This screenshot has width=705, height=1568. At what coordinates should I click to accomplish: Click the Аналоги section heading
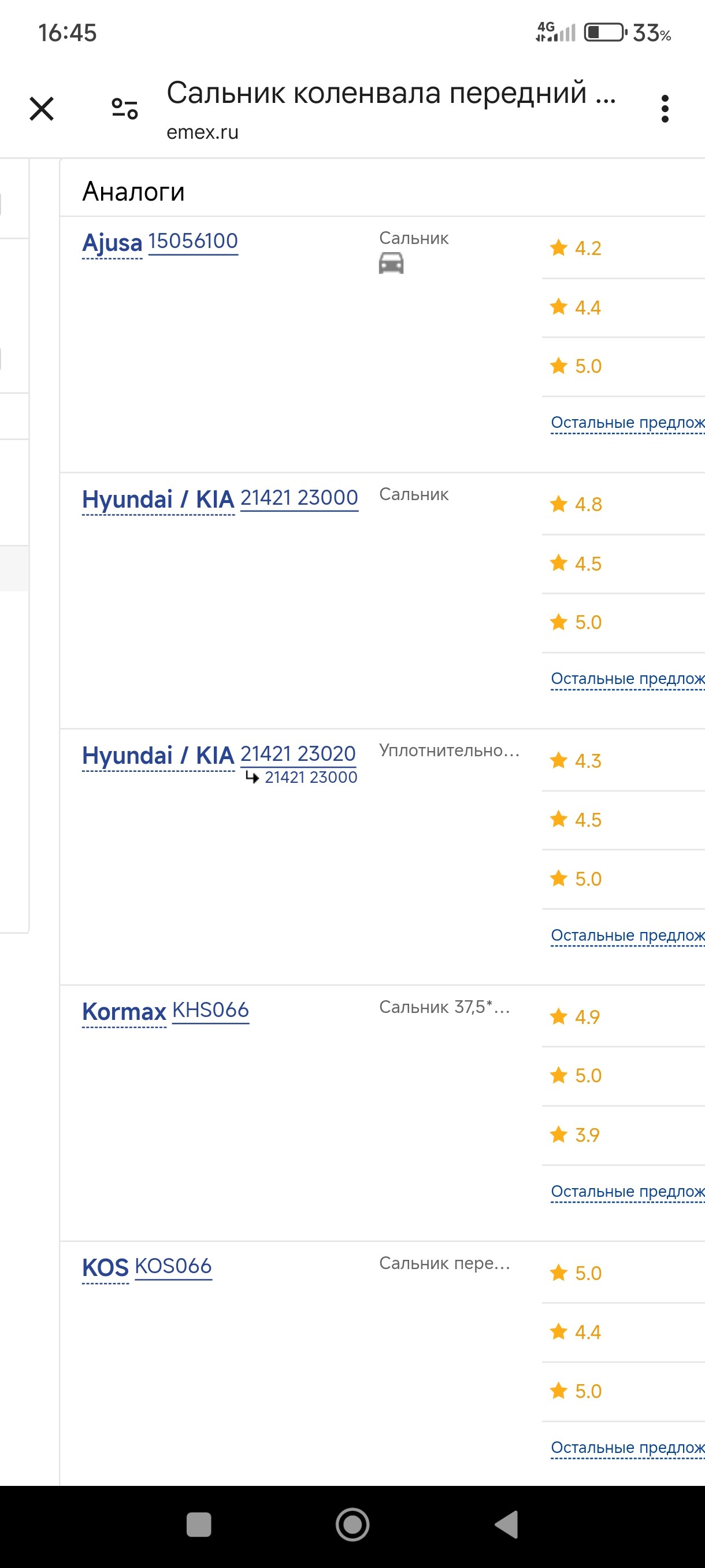[133, 192]
